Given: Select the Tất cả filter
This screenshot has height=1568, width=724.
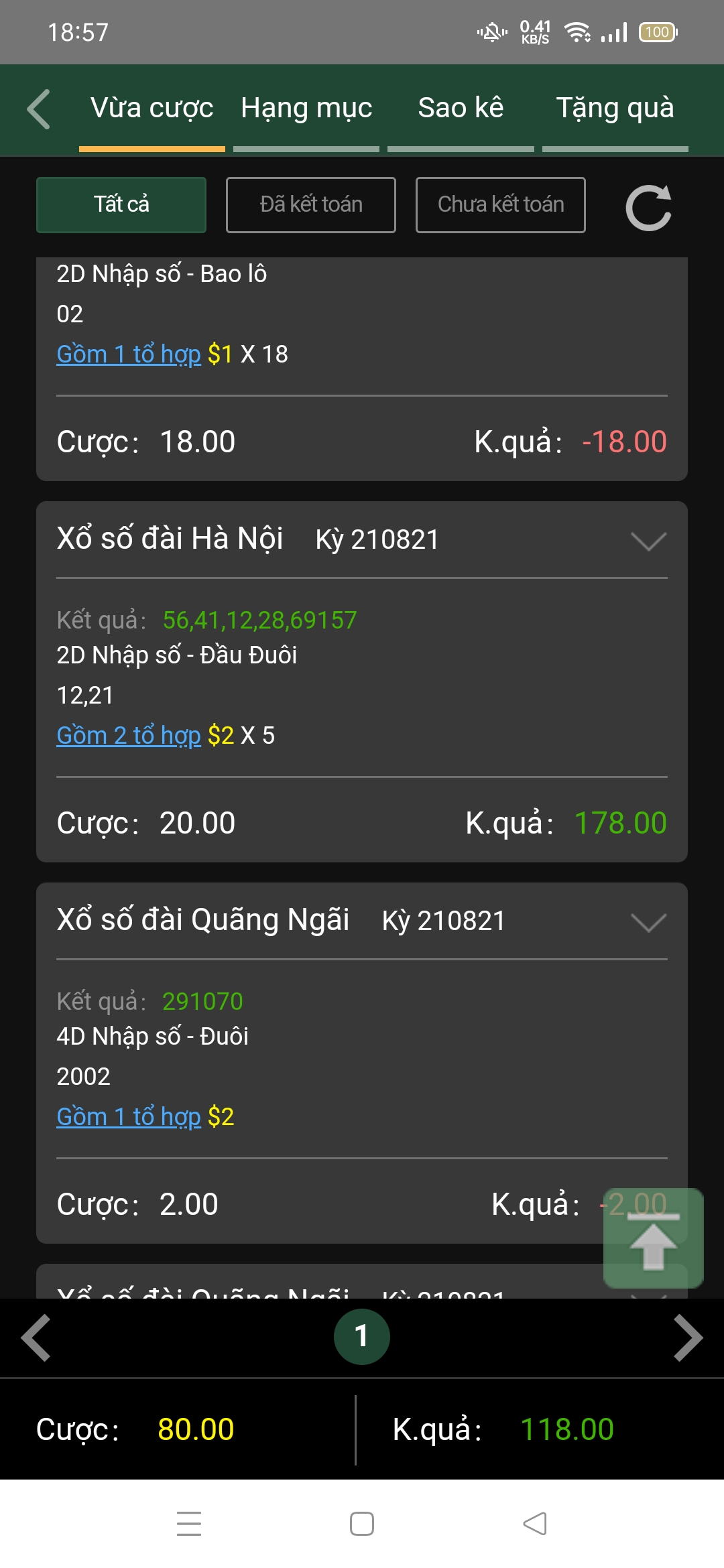Looking at the screenshot, I should click(121, 205).
